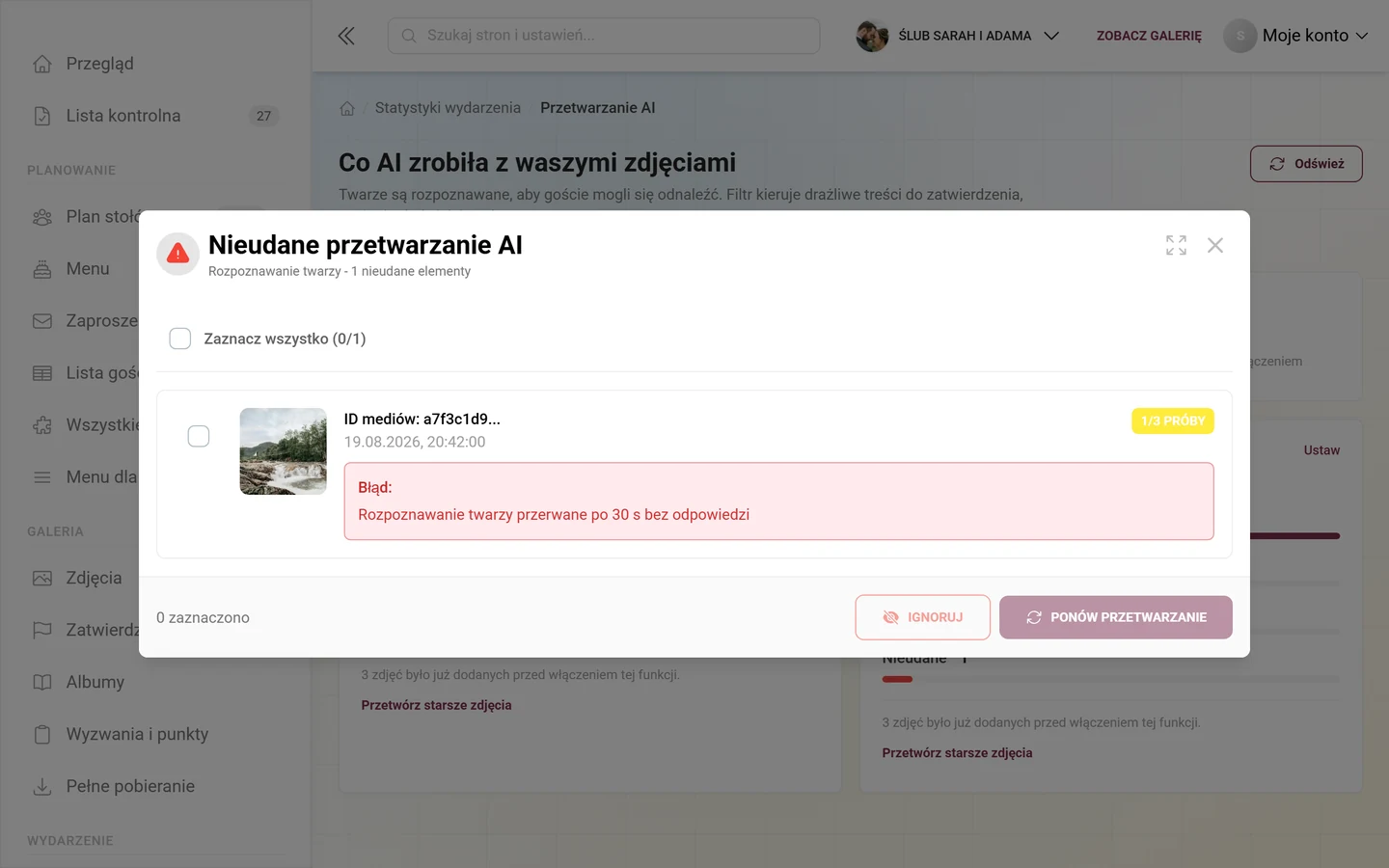Collapse the sidebar with double chevron icon

click(346, 36)
